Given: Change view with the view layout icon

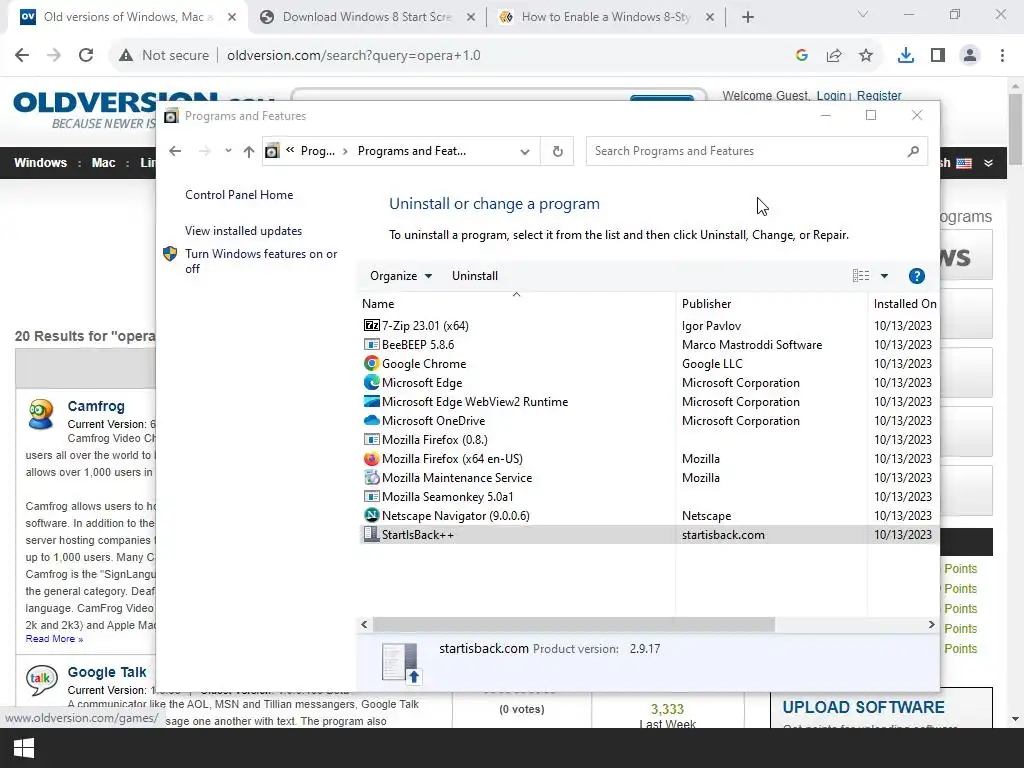Looking at the screenshot, I should 861,276.
